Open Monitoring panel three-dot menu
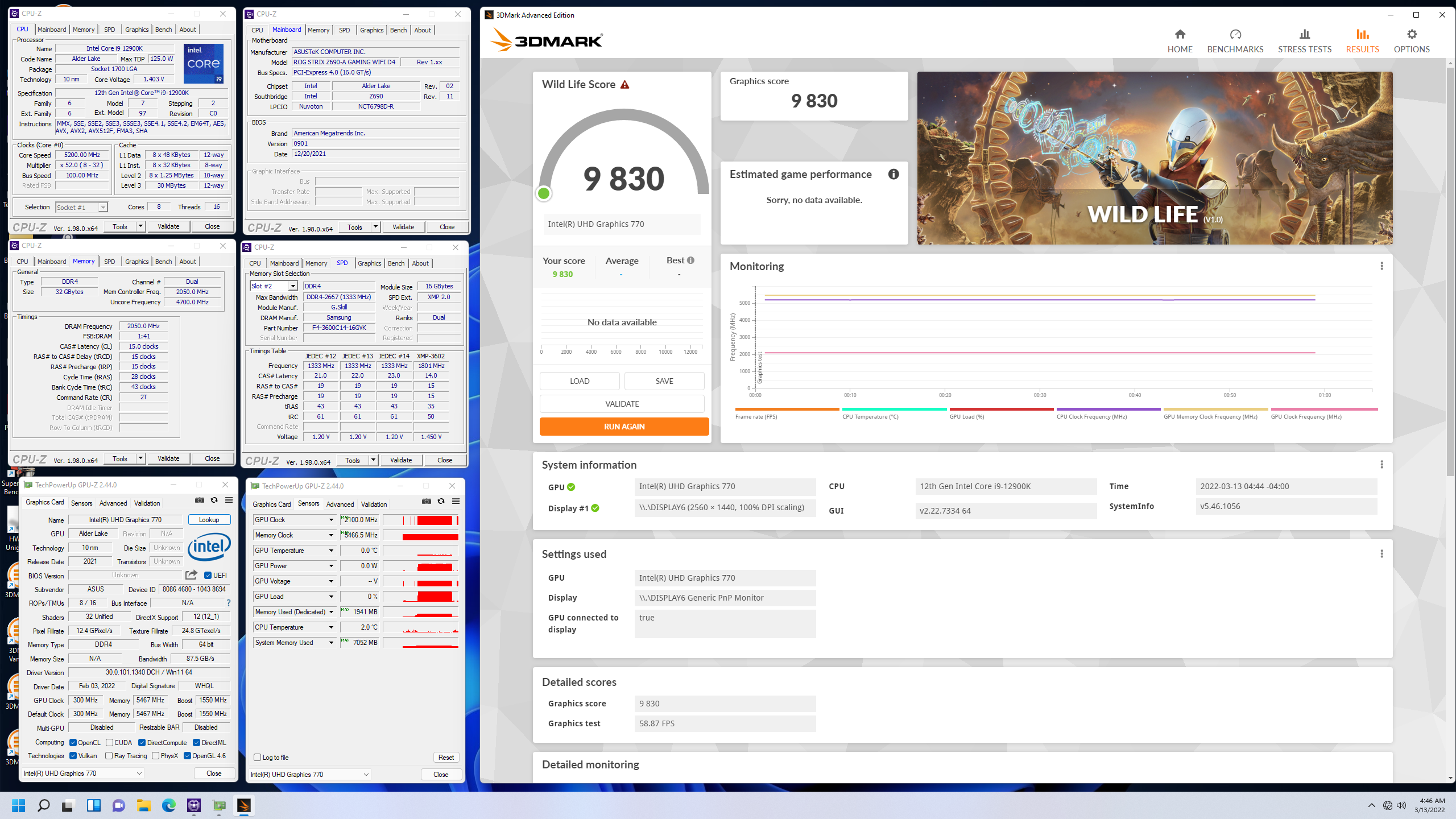1456x819 pixels. (1381, 266)
